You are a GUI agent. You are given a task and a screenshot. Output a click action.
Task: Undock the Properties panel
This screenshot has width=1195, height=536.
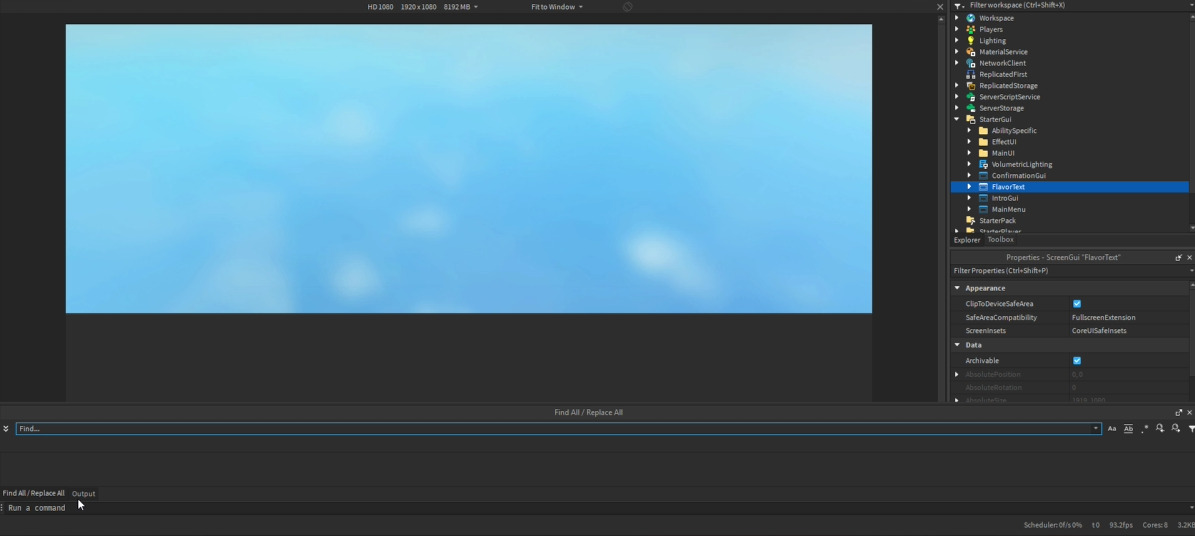(1178, 258)
